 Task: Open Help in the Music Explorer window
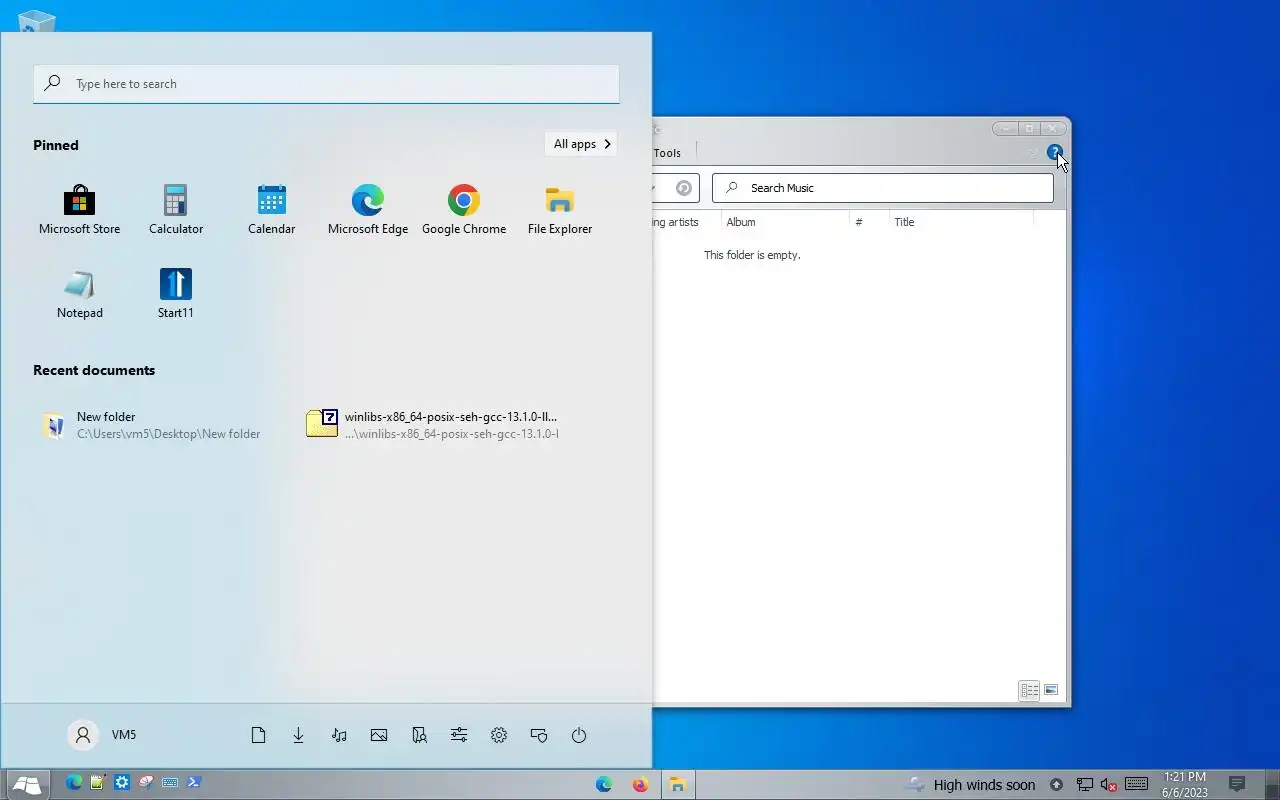point(1055,153)
